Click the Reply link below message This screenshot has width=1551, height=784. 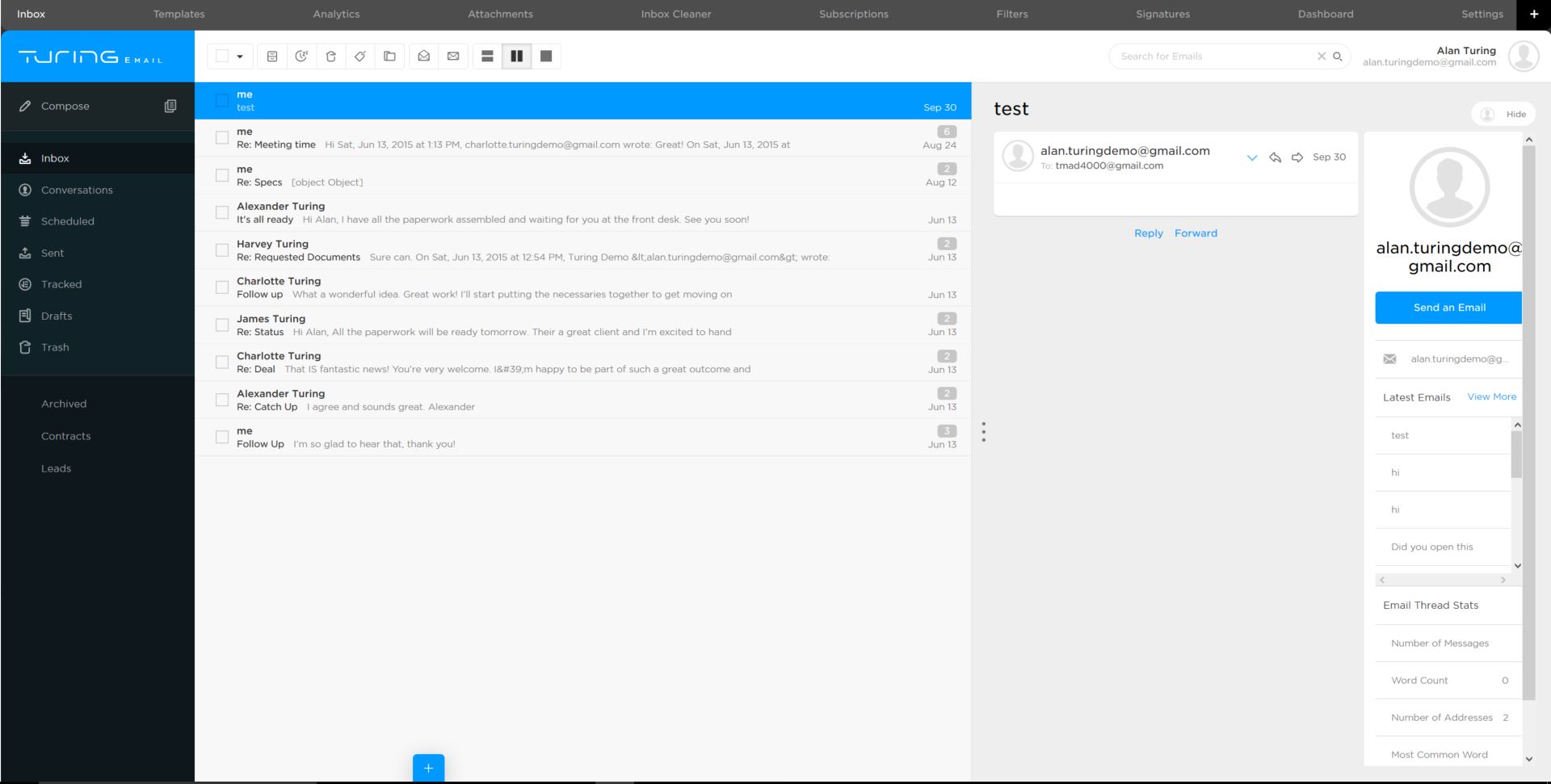pos(1149,233)
